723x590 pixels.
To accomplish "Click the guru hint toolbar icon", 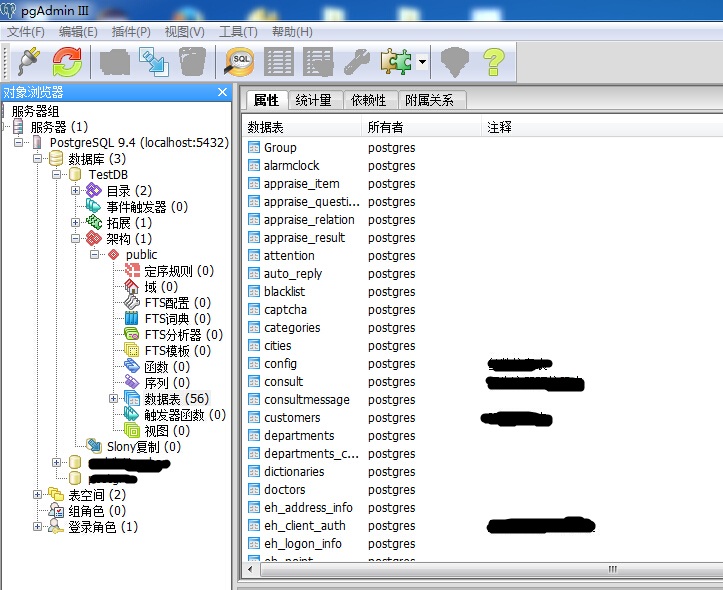I will point(455,62).
